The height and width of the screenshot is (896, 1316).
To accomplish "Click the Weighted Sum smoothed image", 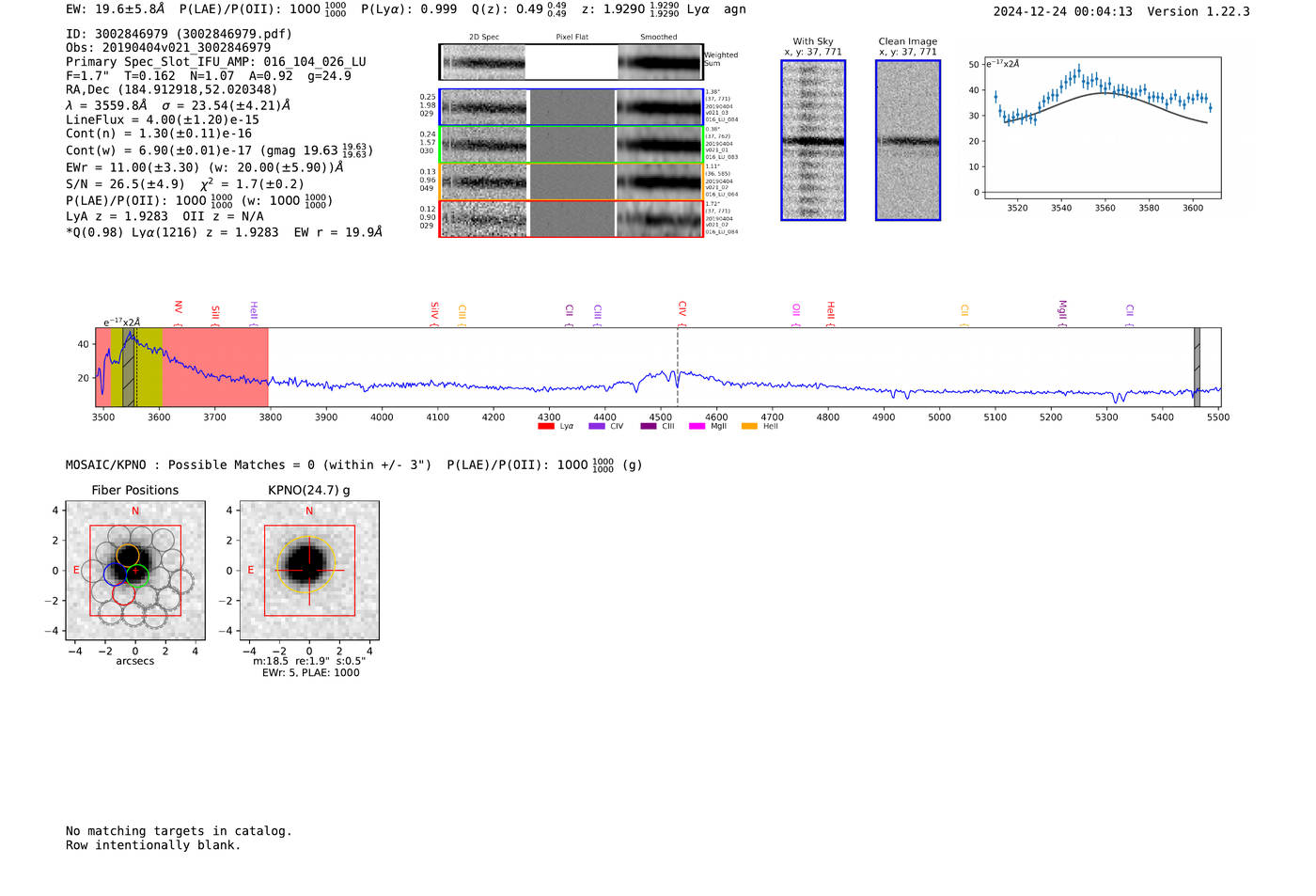I will [660, 62].
